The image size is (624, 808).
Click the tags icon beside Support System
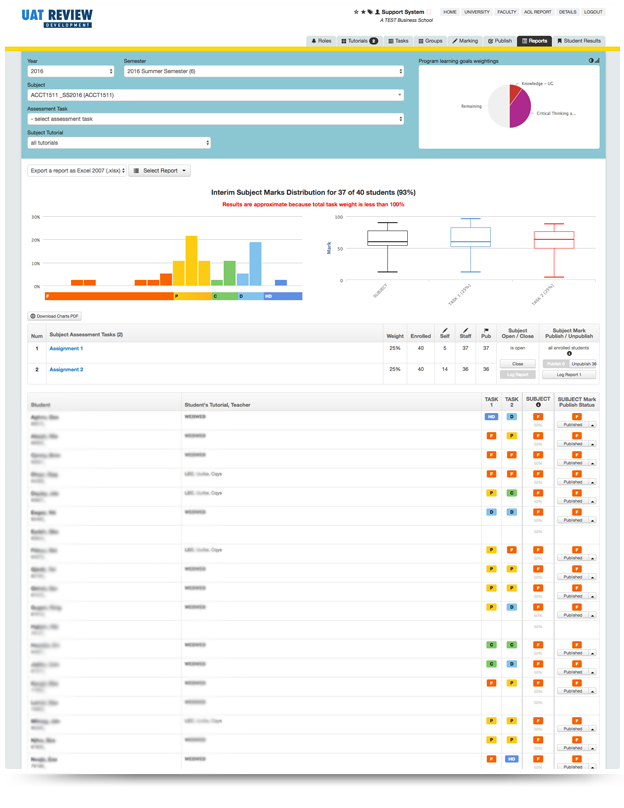[370, 12]
